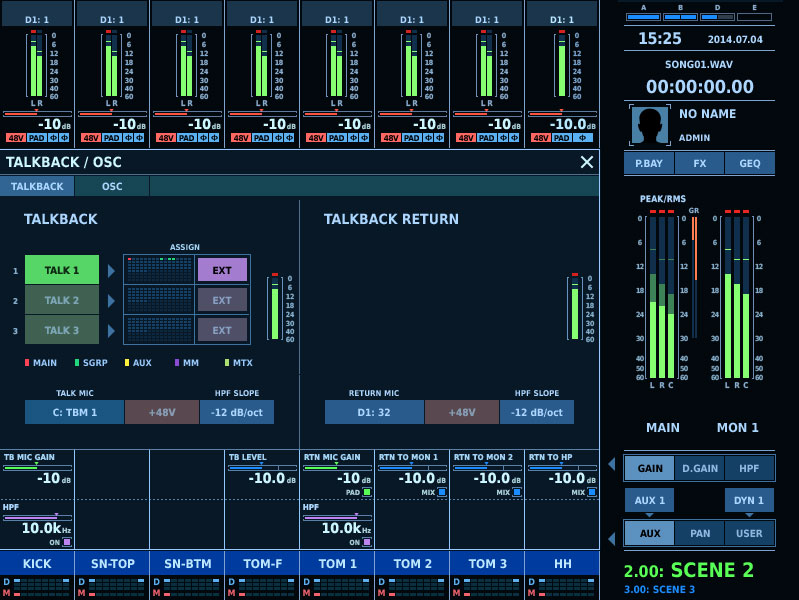The width and height of the screenshot is (799, 600).
Task: Click the left arrow beside GAIN row
Action: (612, 464)
